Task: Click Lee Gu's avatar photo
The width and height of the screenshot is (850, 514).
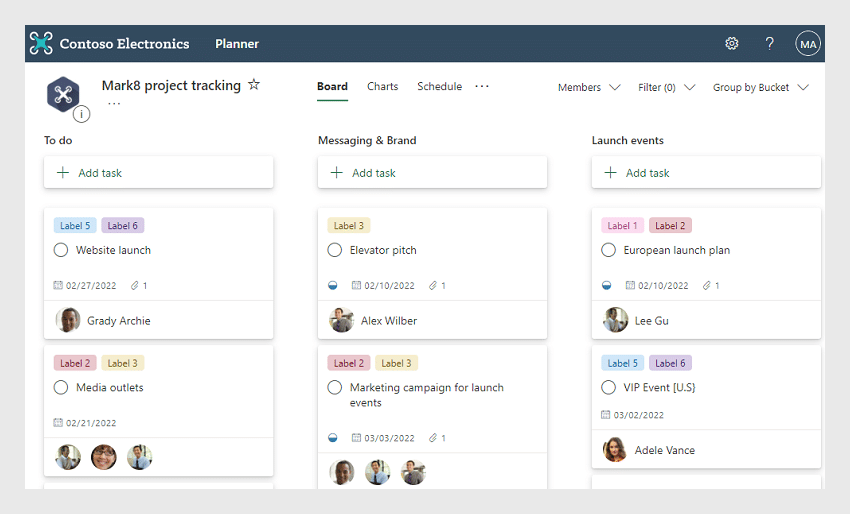Action: (x=615, y=320)
